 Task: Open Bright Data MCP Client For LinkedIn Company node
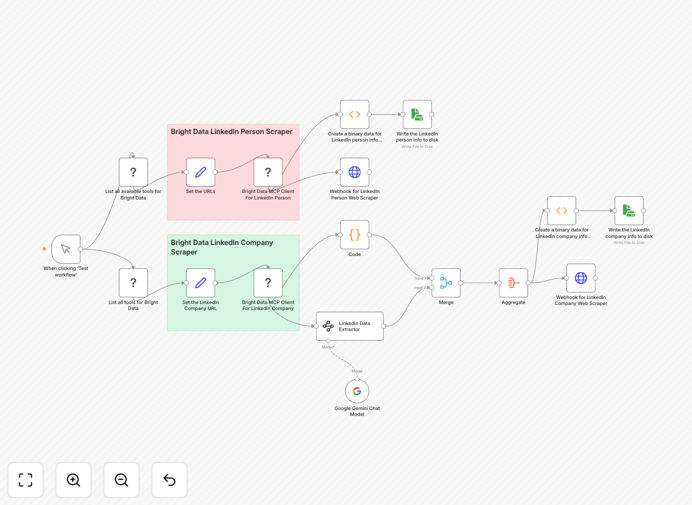(x=268, y=283)
